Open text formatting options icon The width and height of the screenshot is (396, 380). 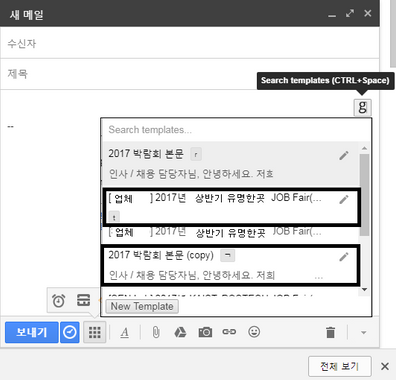point(125,332)
